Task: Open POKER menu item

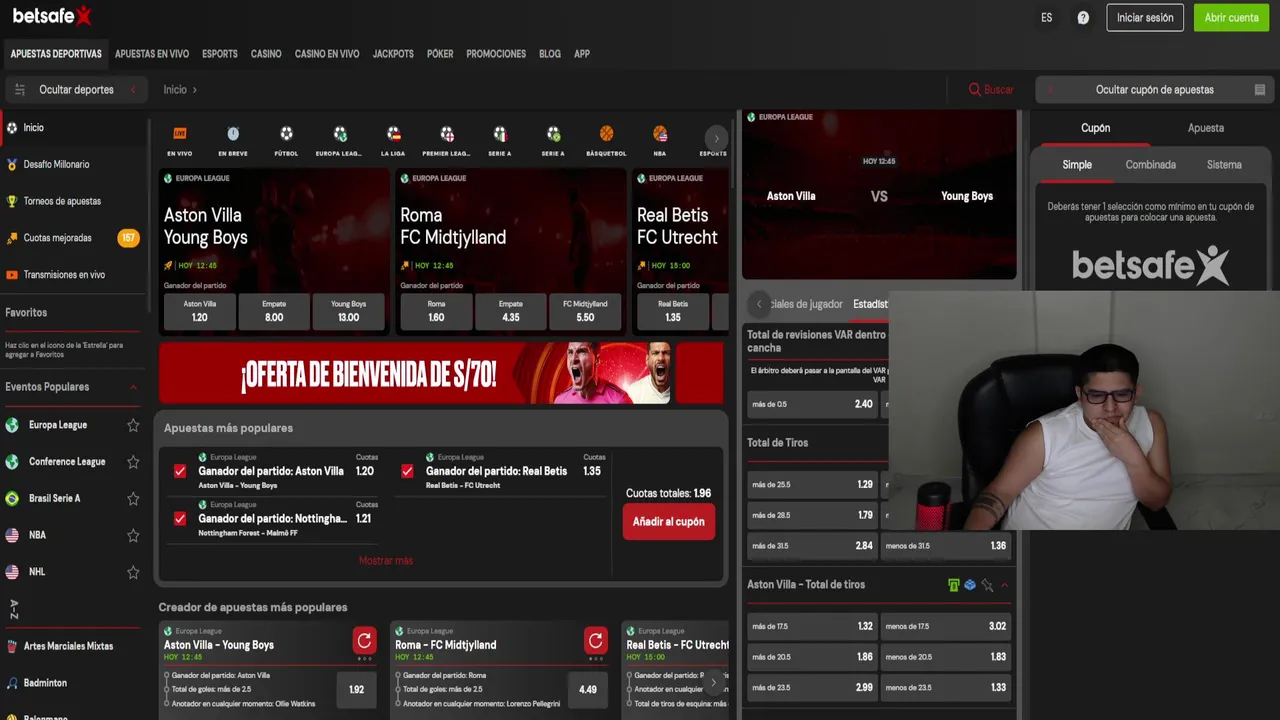Action: click(440, 54)
